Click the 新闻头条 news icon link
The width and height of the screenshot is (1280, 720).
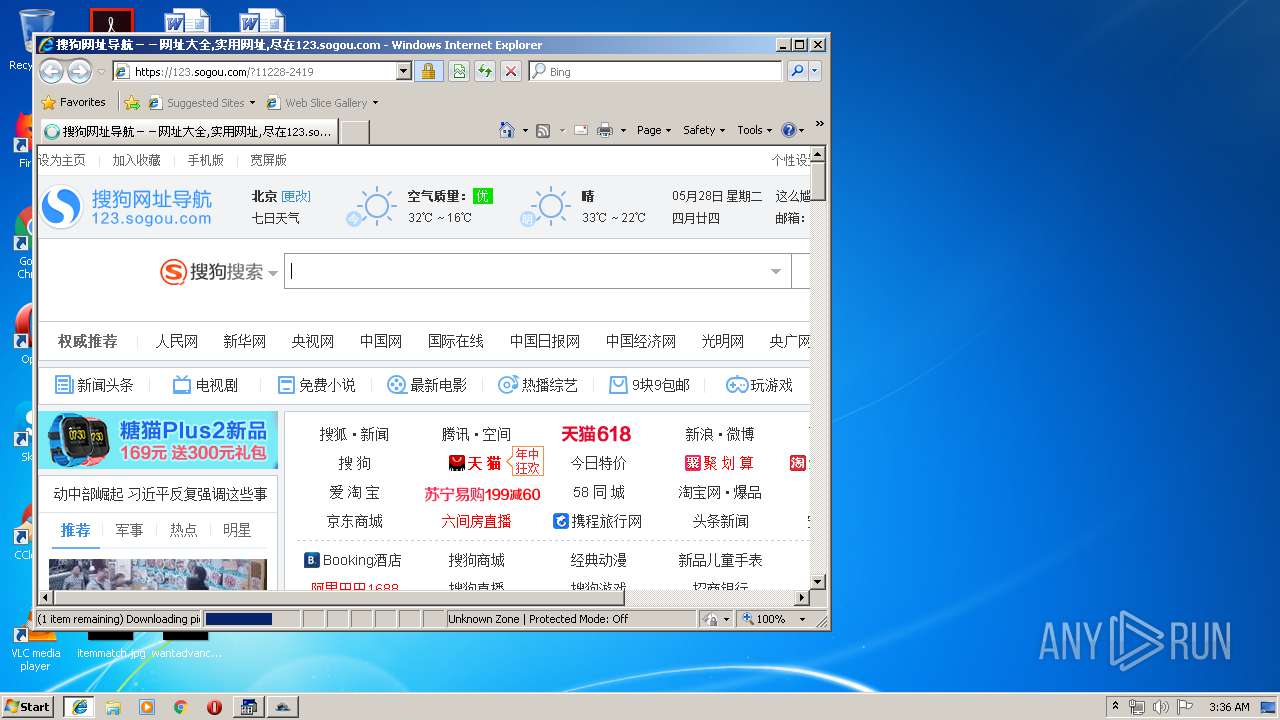coord(94,385)
